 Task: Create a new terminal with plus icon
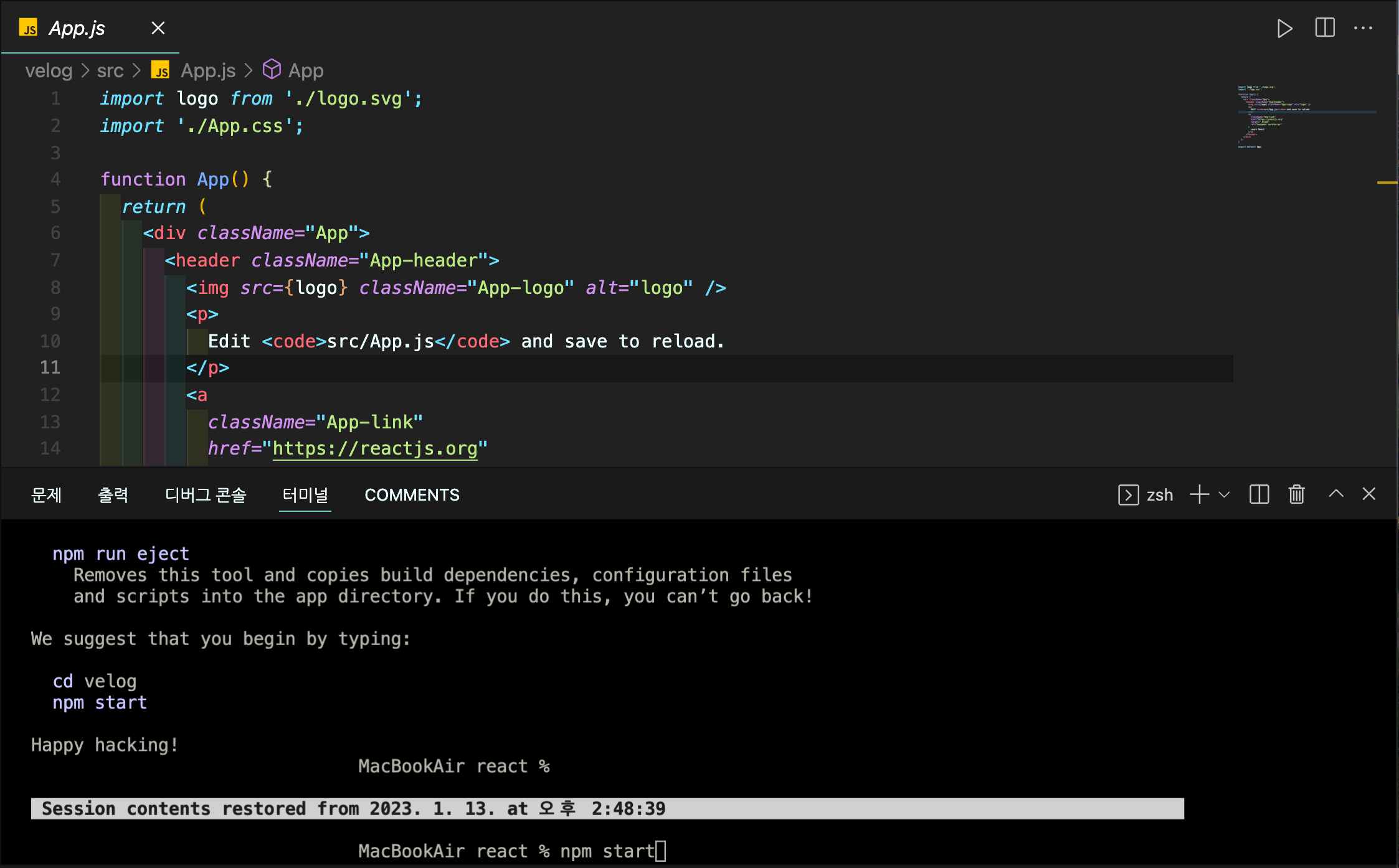point(1199,495)
